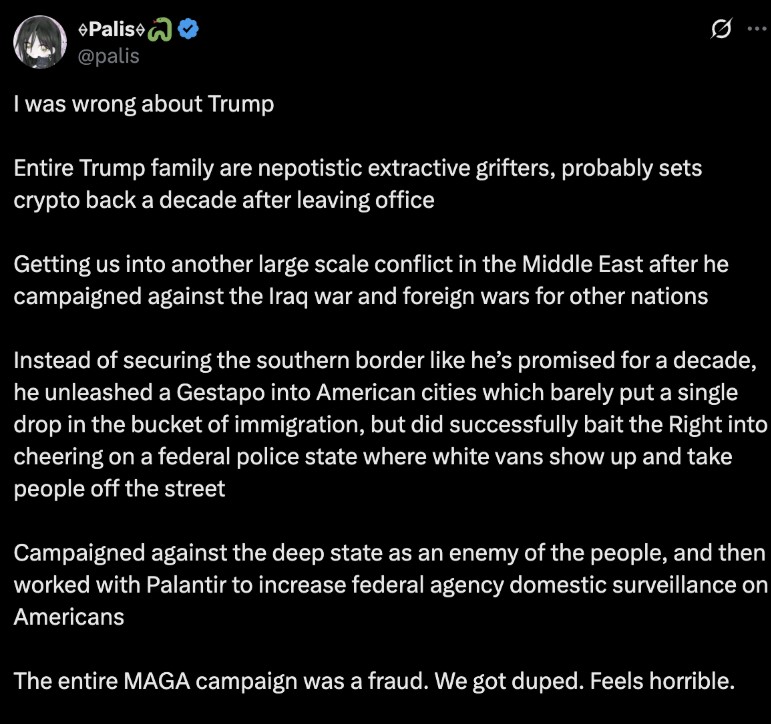Image resolution: width=771 pixels, height=724 pixels.
Task: Click the diamond symbol after Palis name
Action: [141, 30]
